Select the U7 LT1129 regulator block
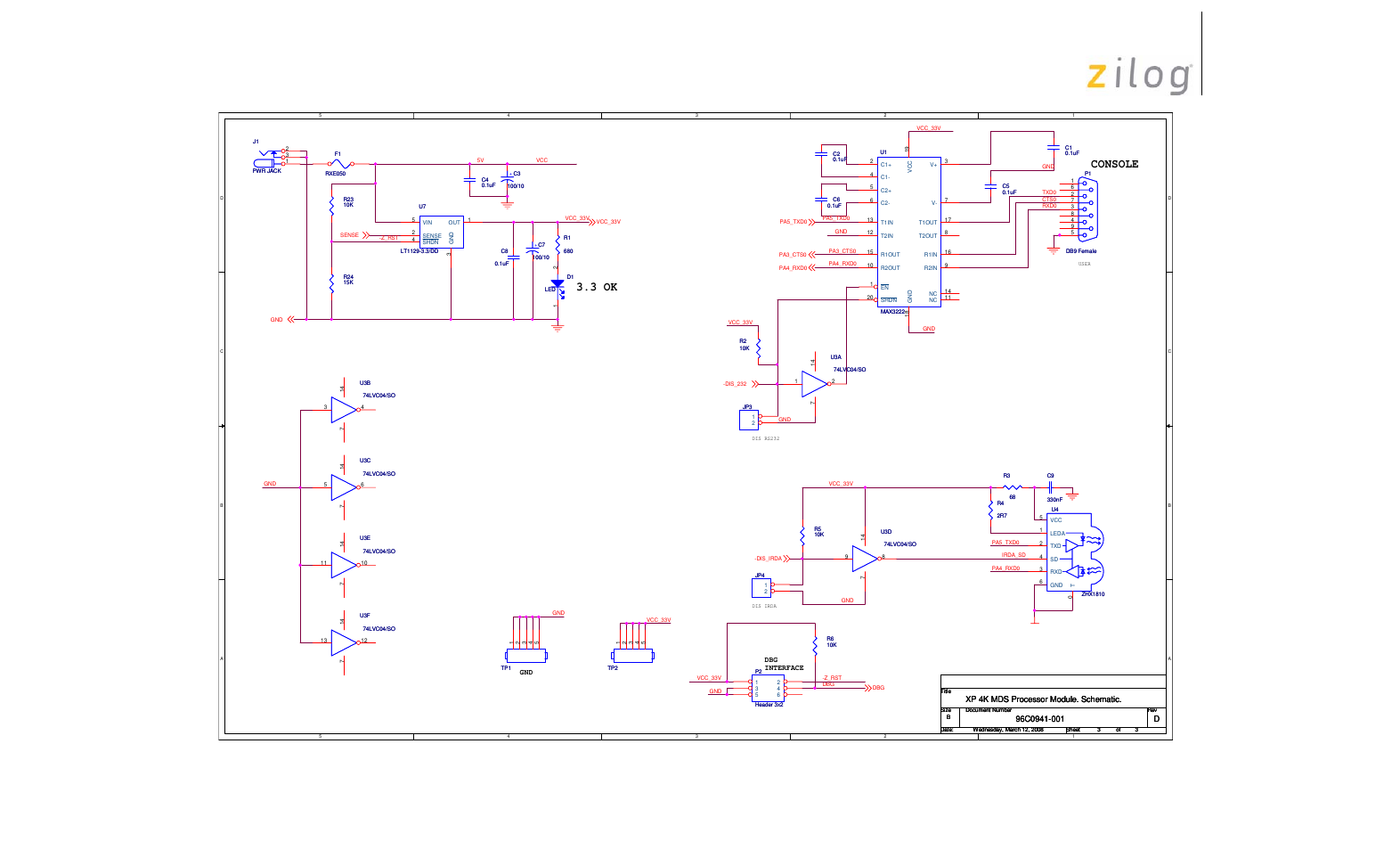 pyautogui.click(x=442, y=232)
